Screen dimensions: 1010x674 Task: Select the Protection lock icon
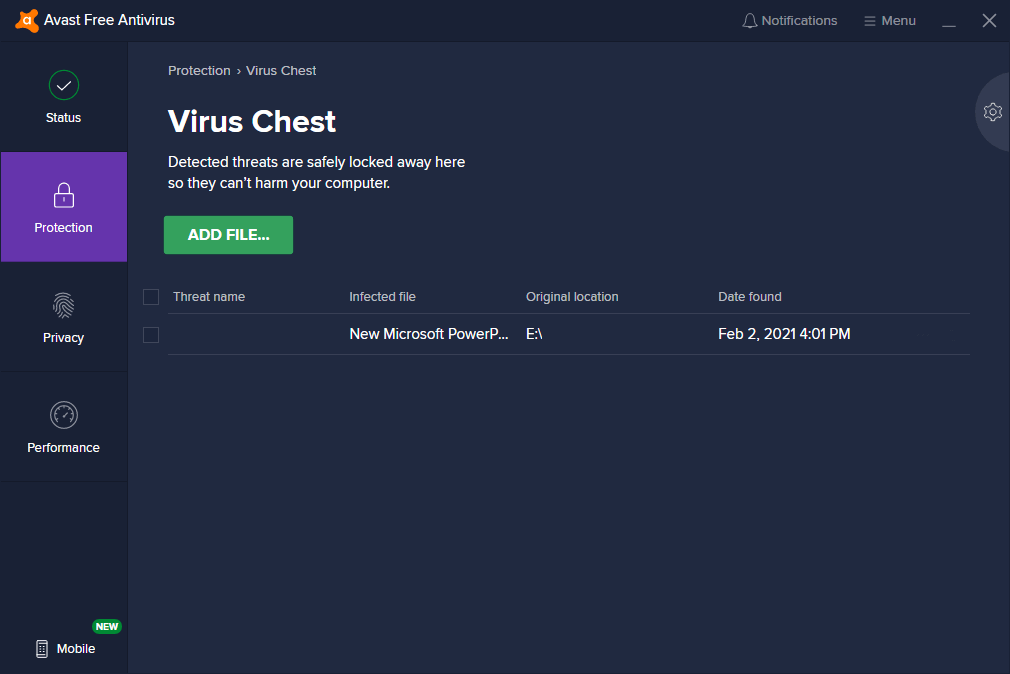[x=64, y=195]
